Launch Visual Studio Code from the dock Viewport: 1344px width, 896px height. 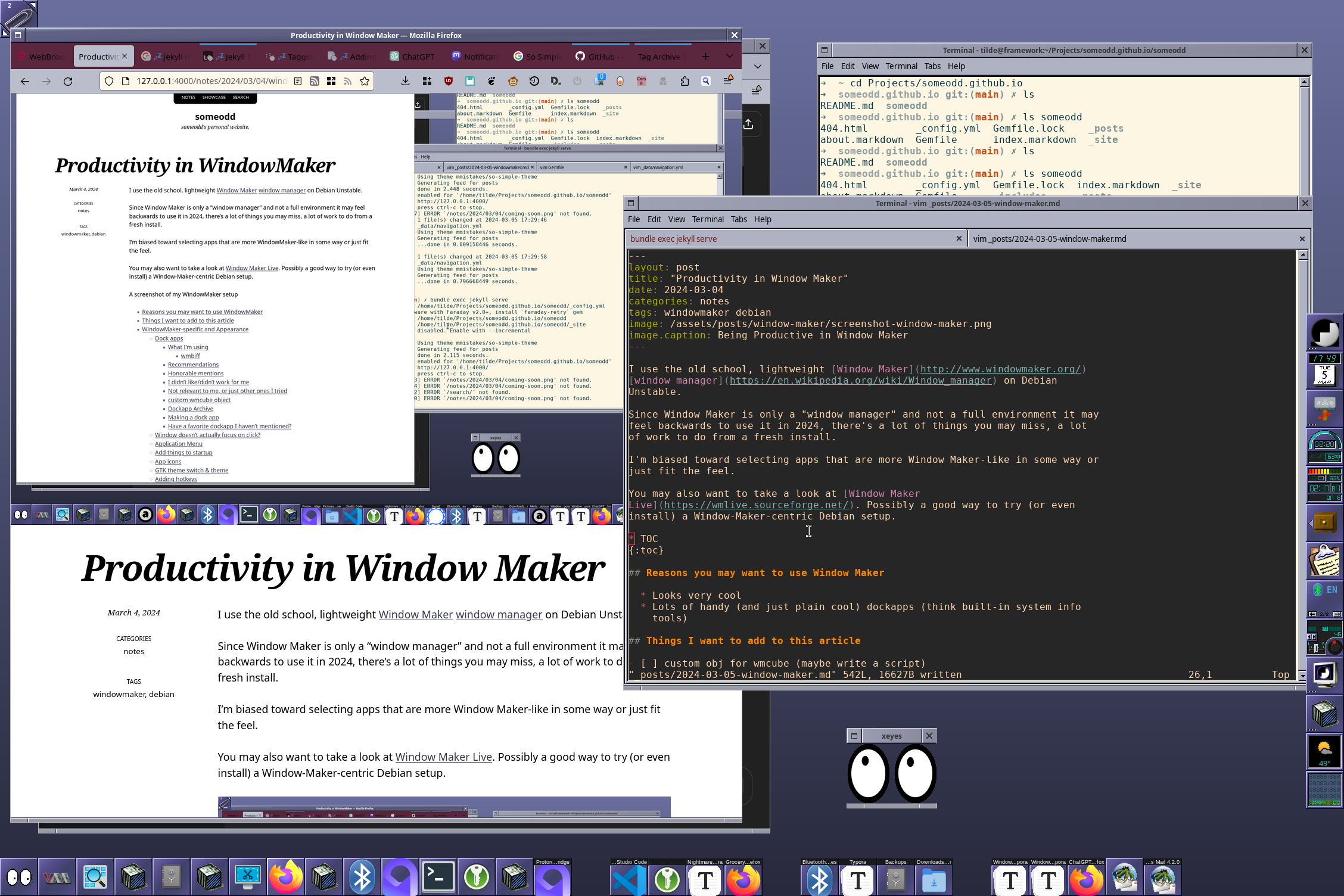629,877
